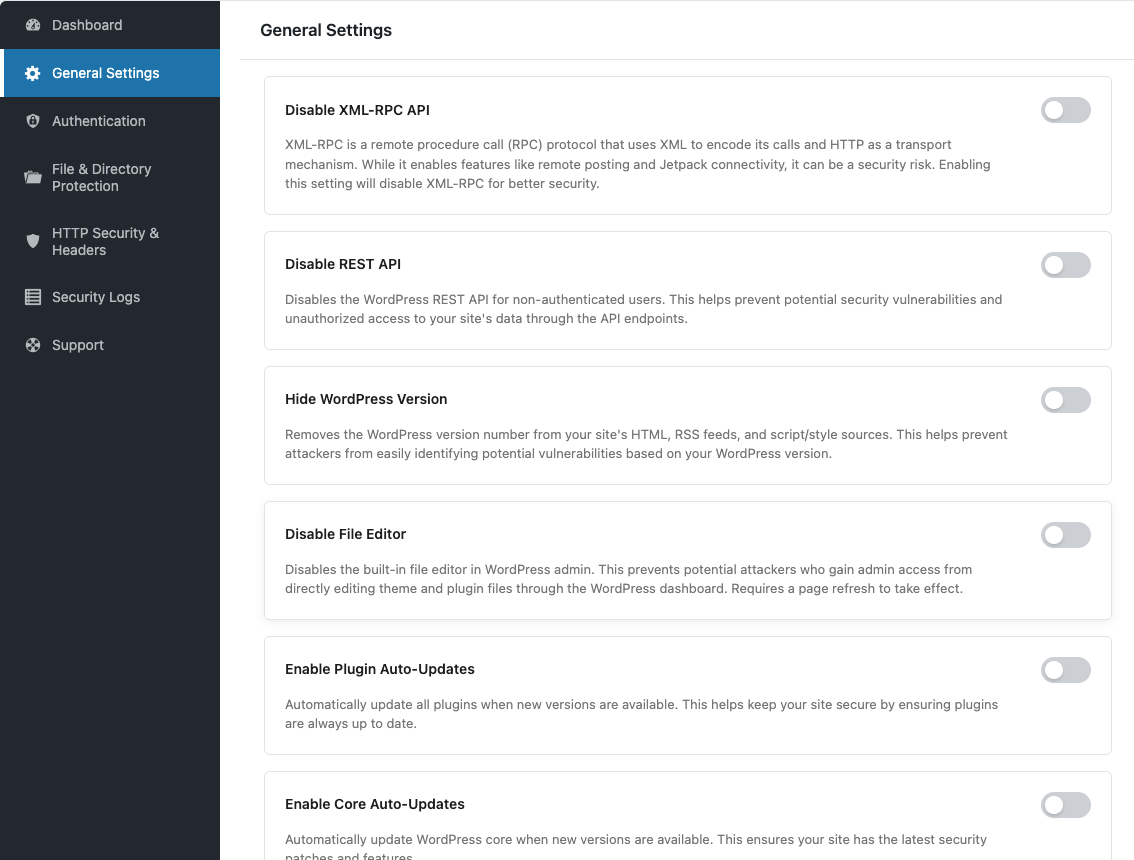The height and width of the screenshot is (860, 1134).
Task: Click the Authentication shield lock icon
Action: [x=33, y=121]
